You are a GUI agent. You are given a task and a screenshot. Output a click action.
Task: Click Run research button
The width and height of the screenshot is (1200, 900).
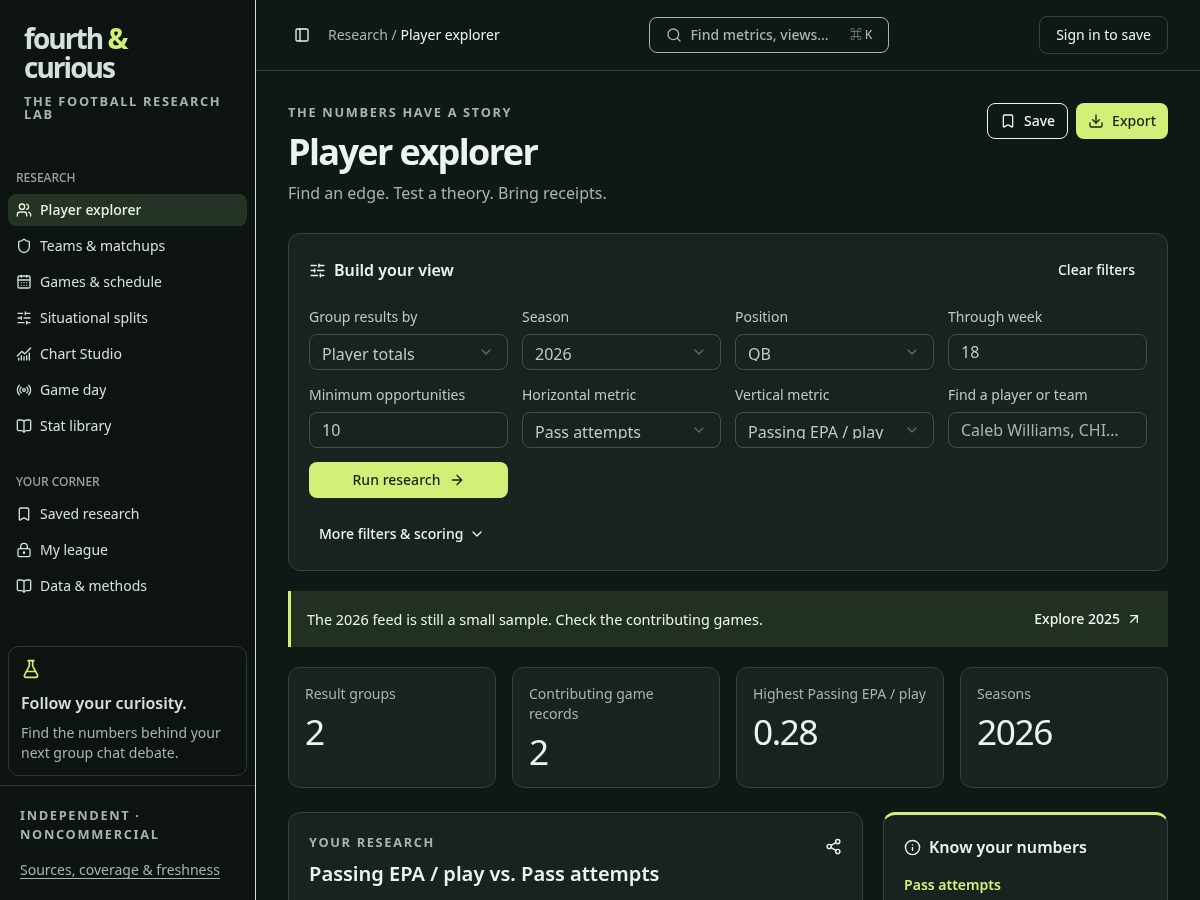point(408,480)
